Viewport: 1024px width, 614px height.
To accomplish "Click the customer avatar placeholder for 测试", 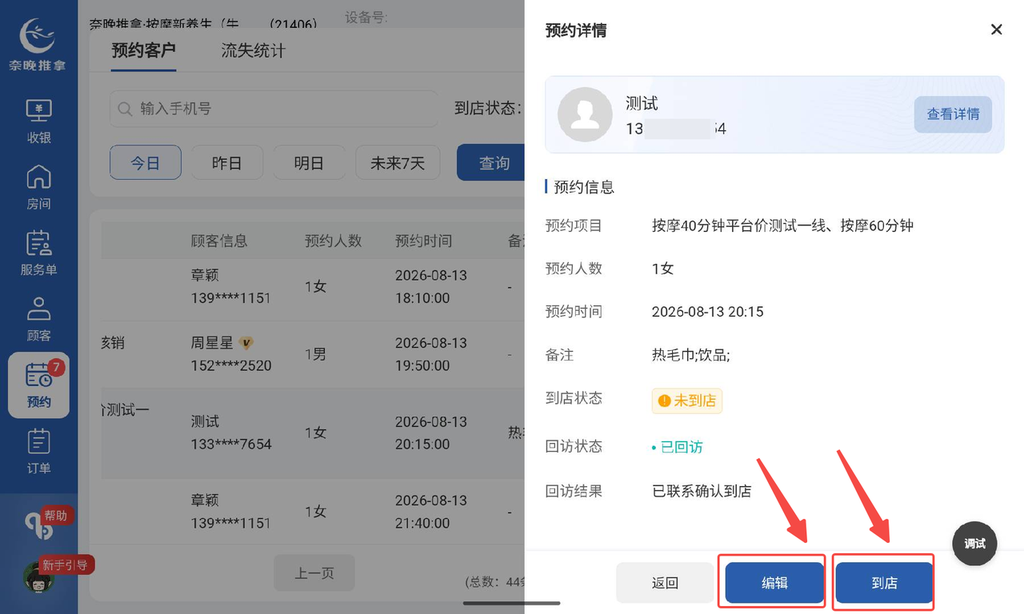I will click(x=584, y=114).
